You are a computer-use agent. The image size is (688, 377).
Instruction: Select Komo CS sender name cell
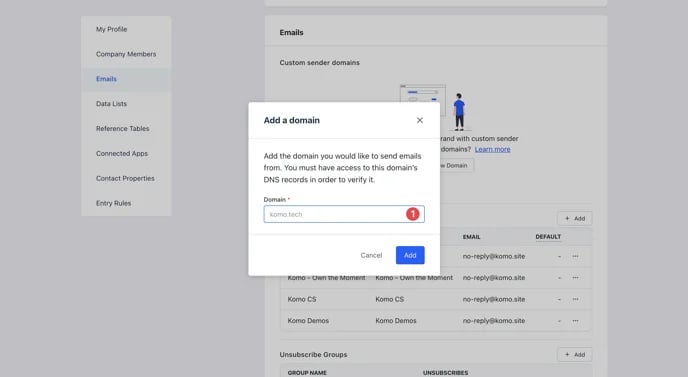[x=302, y=299]
